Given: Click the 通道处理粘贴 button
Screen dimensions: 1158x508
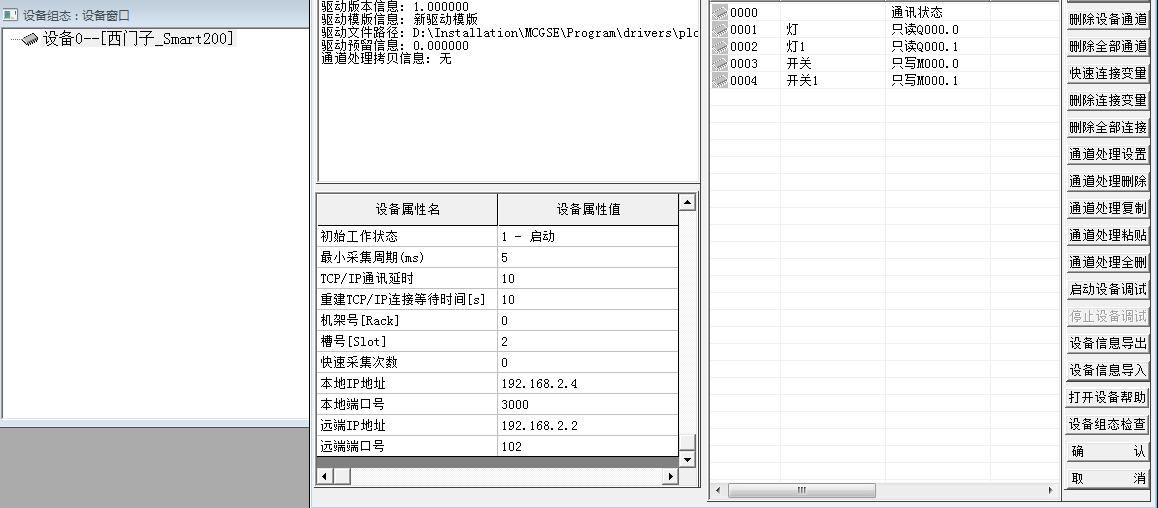Looking at the screenshot, I should (x=1108, y=235).
